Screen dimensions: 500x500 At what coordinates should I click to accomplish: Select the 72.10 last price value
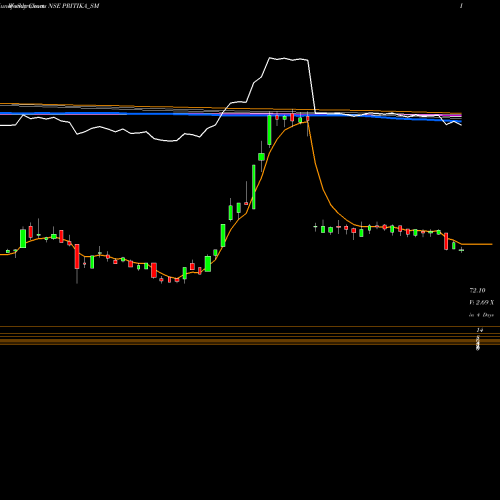point(477,291)
